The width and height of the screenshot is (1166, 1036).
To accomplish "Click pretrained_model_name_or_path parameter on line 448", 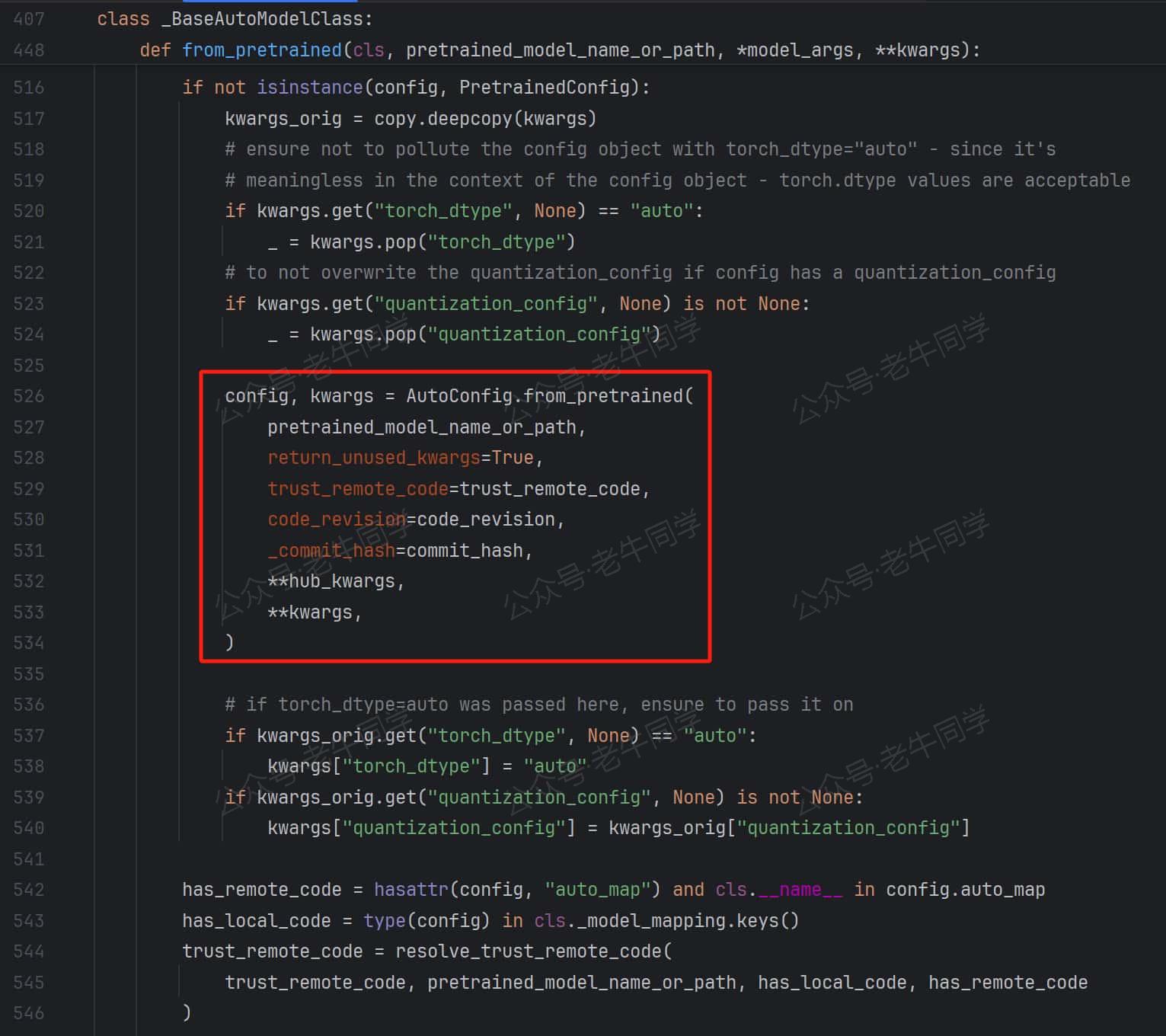I will point(561,50).
